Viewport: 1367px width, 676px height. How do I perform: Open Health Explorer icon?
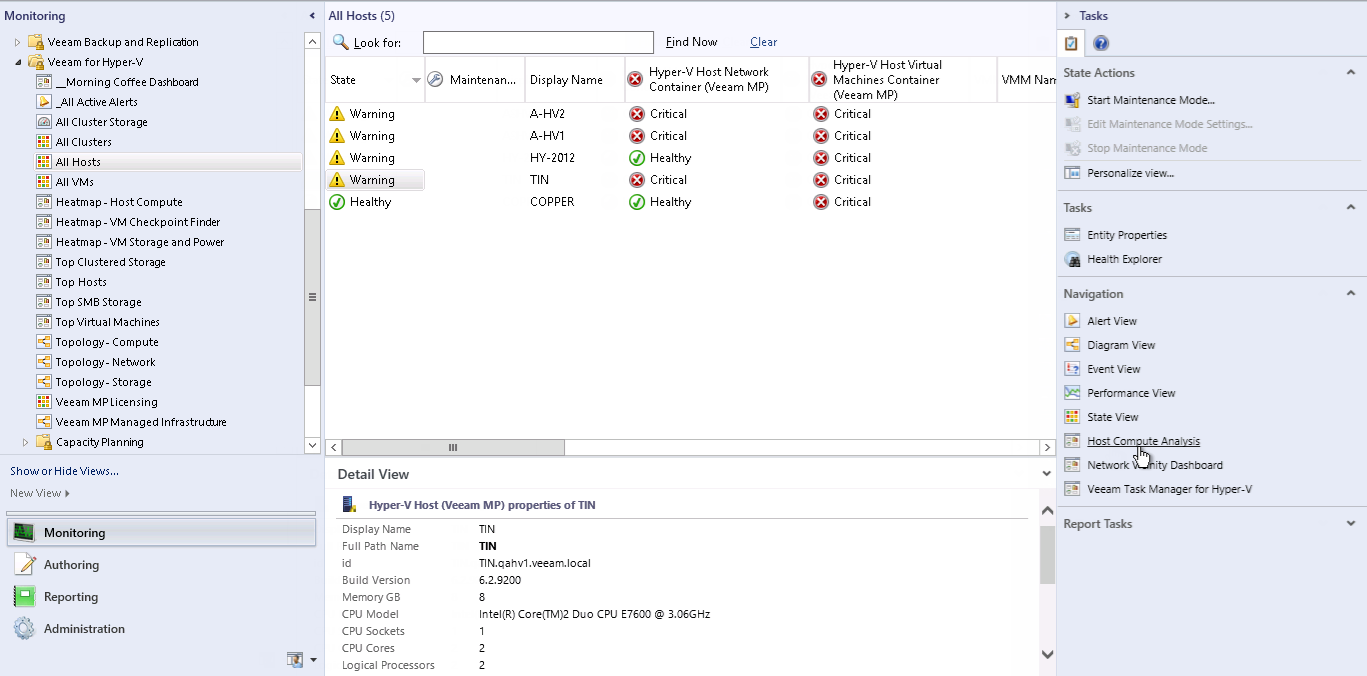coord(1072,259)
